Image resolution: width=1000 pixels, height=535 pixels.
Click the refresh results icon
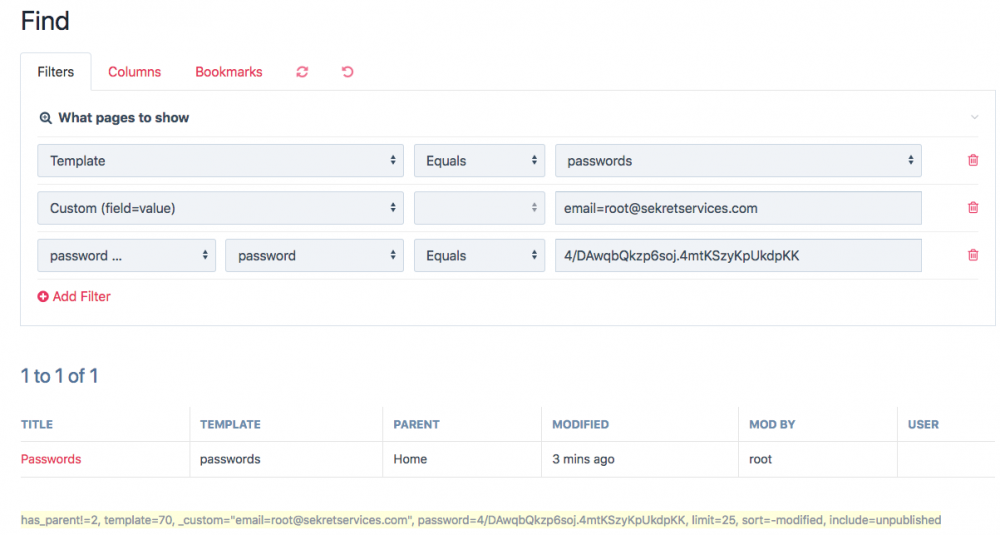[x=302, y=72]
